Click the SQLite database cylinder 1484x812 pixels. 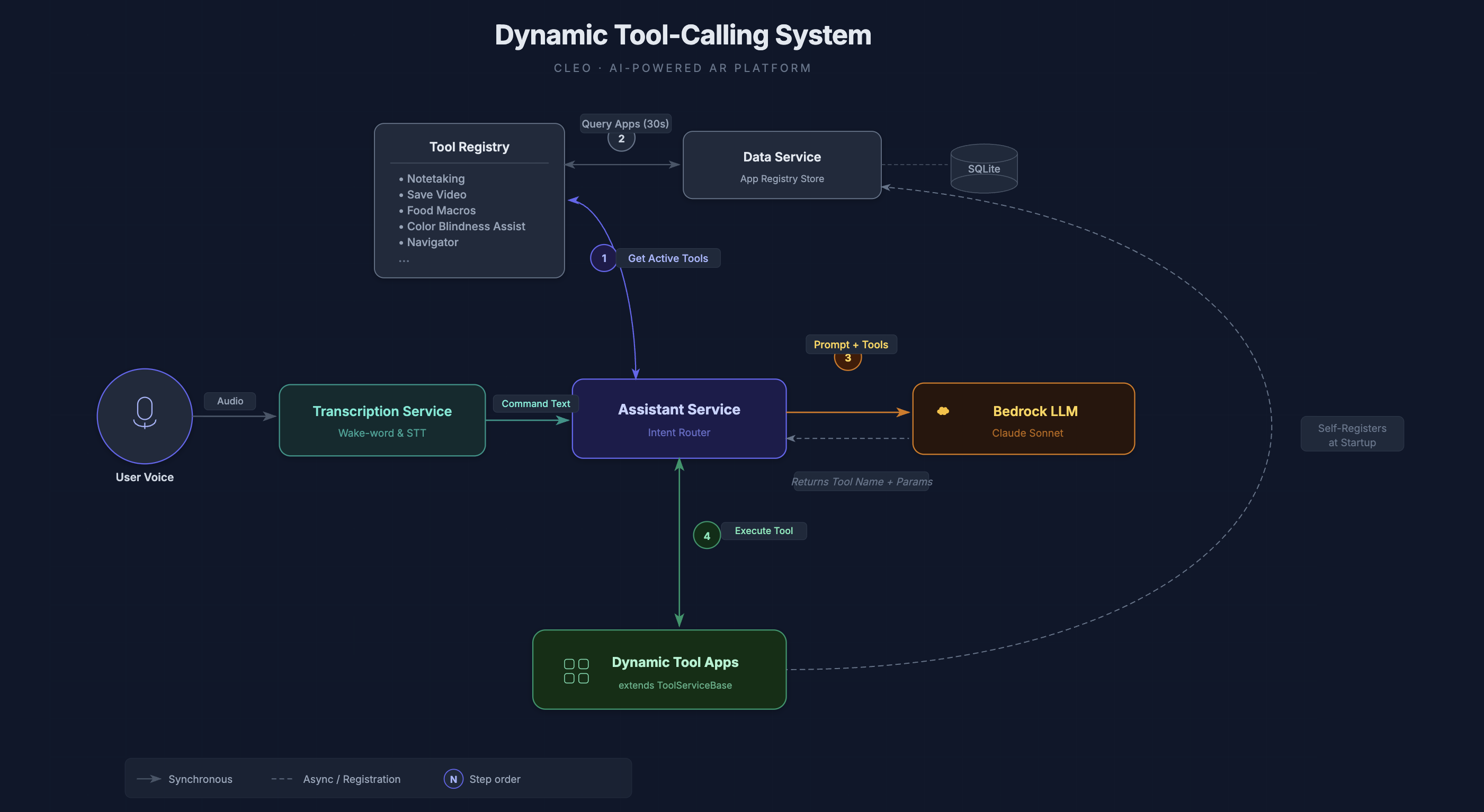[984, 168]
